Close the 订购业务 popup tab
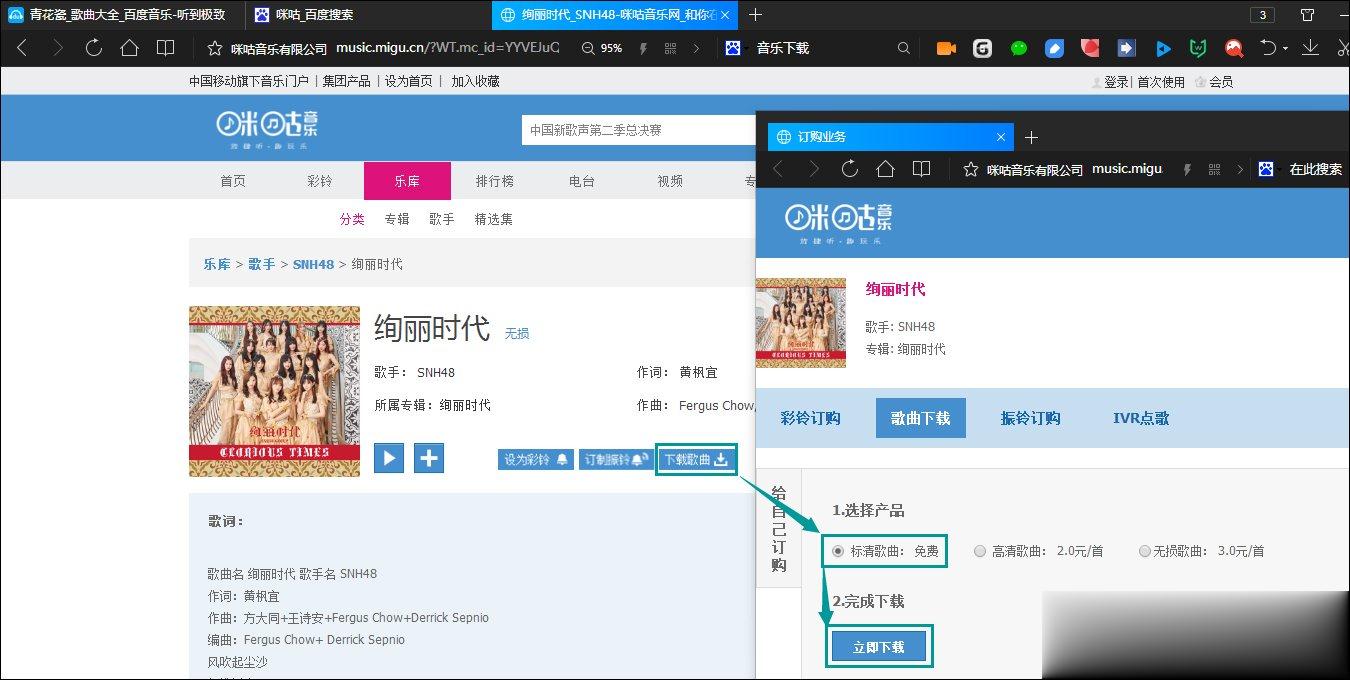 tap(1001, 137)
